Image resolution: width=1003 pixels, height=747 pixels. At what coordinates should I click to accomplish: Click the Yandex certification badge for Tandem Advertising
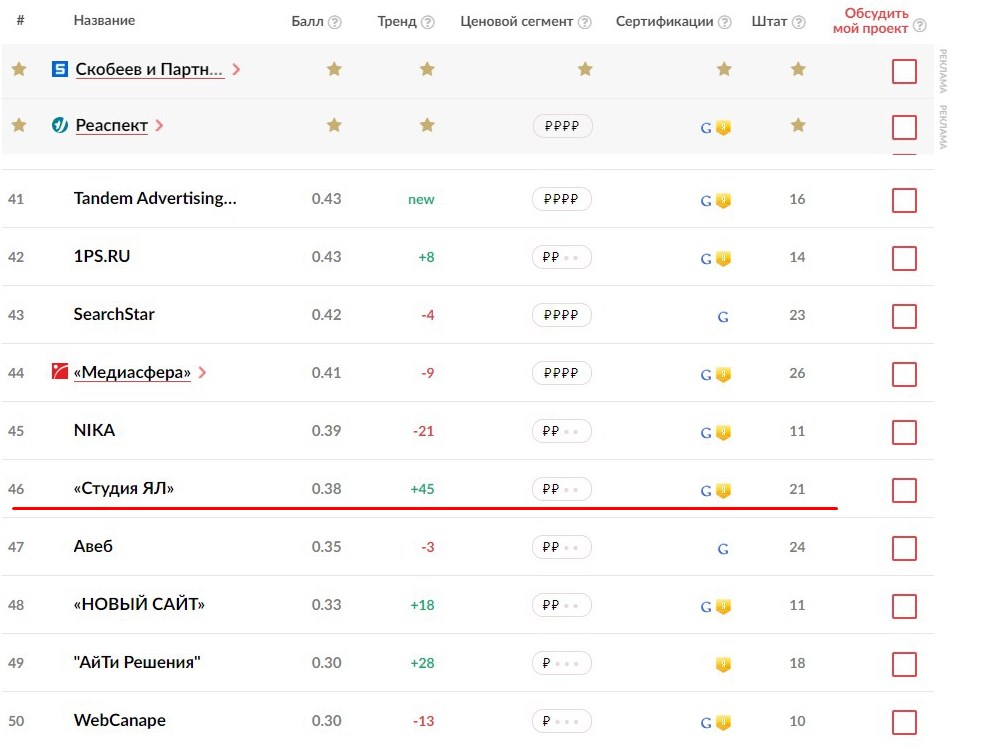pos(723,201)
